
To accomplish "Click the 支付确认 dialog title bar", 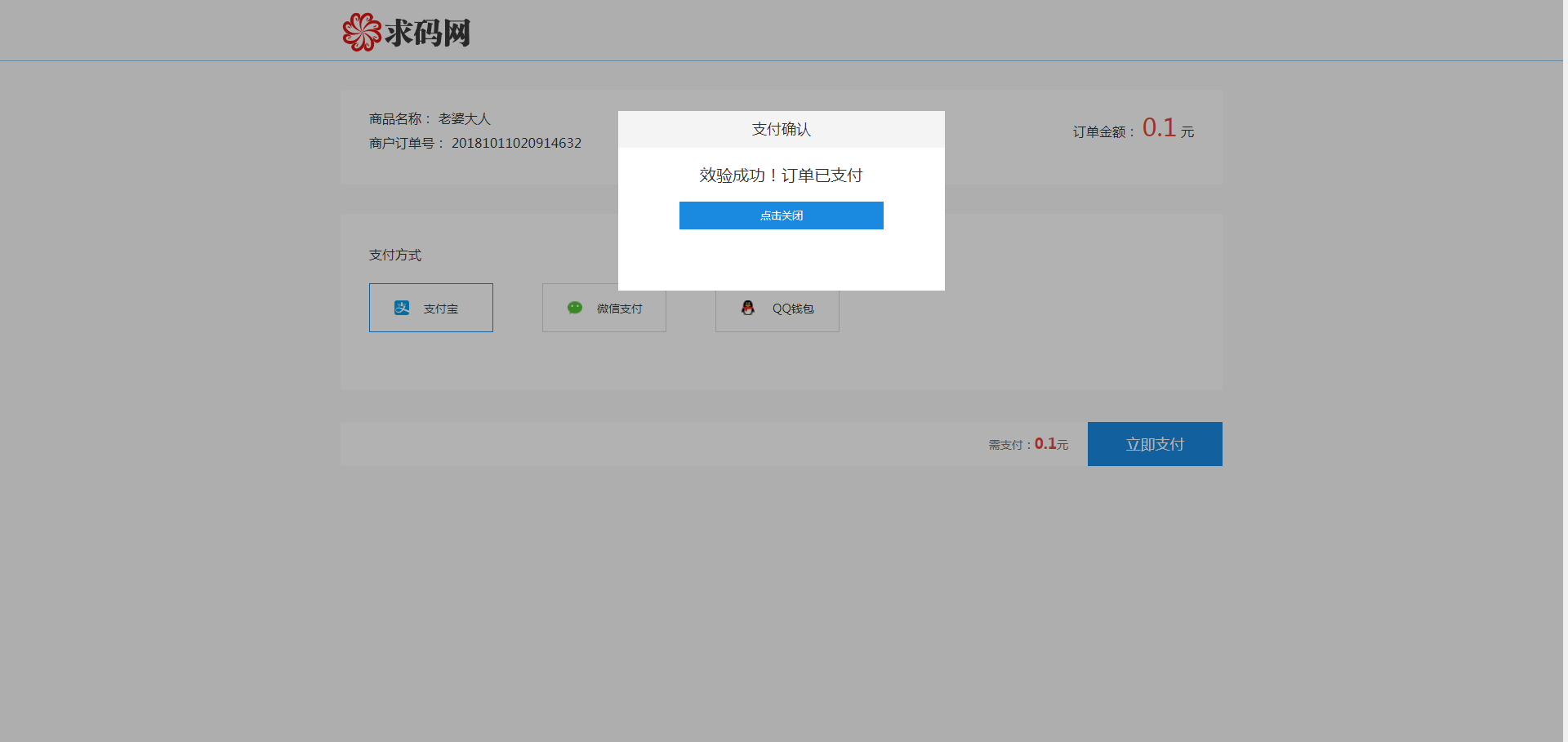I will pos(781,130).
